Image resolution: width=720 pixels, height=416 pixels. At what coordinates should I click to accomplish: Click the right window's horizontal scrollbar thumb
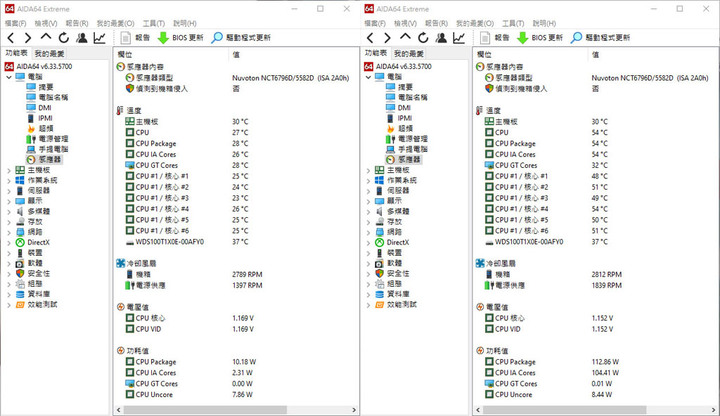[564, 410]
